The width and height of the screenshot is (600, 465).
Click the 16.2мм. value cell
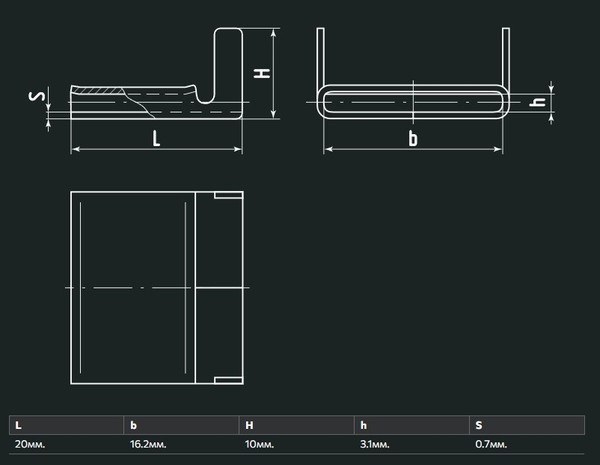coord(148,443)
